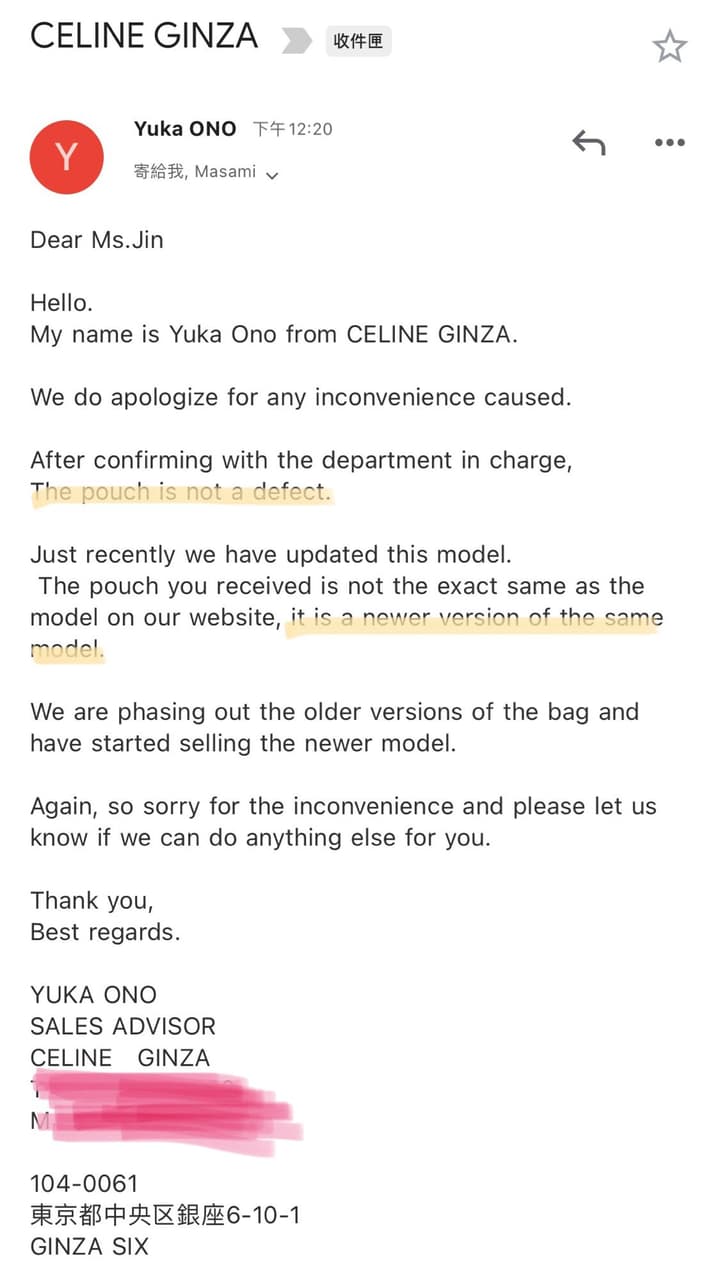
Task: Click the SALES ADVISOR title in signature
Action: (123, 1026)
